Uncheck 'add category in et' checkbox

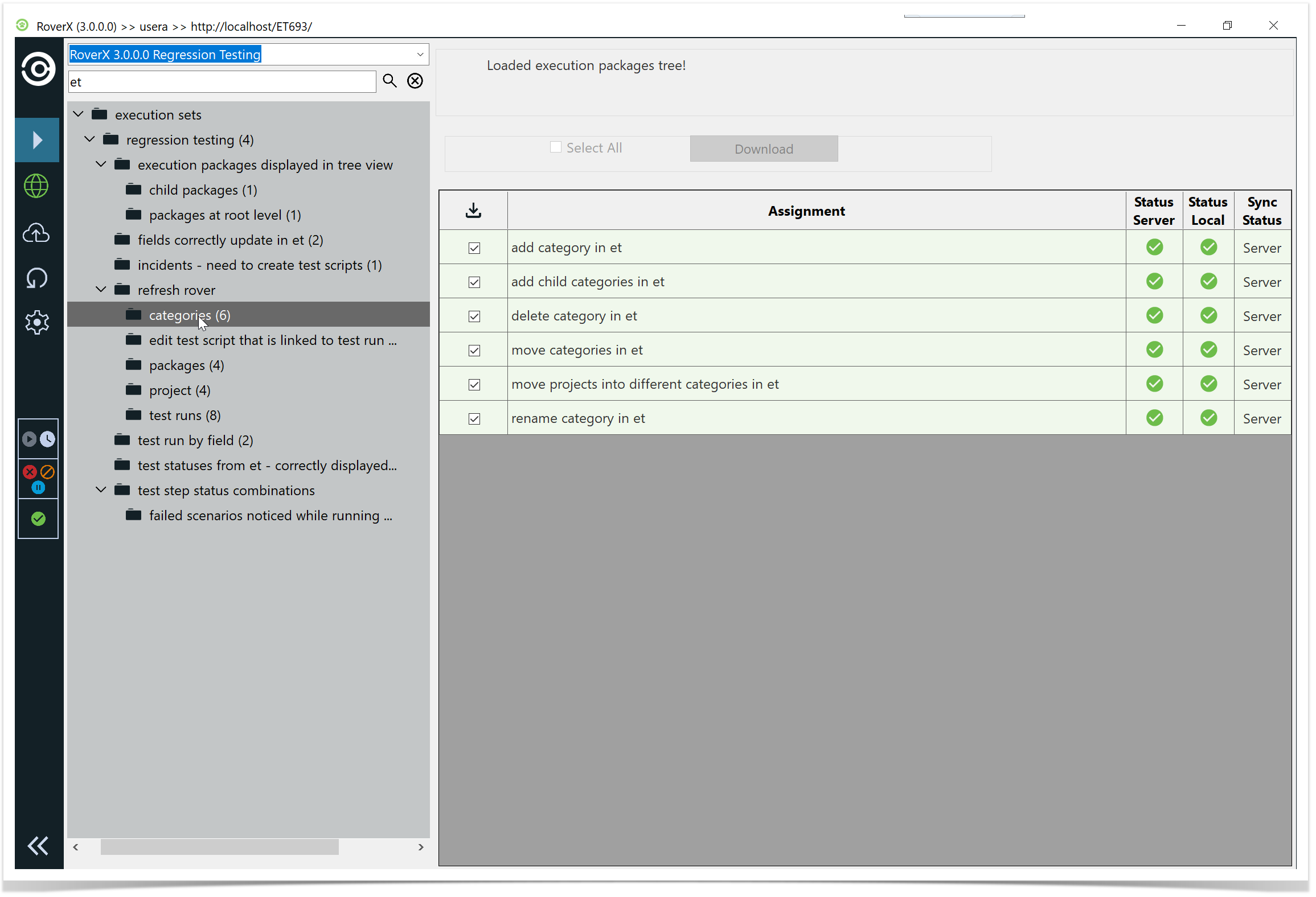tap(474, 248)
